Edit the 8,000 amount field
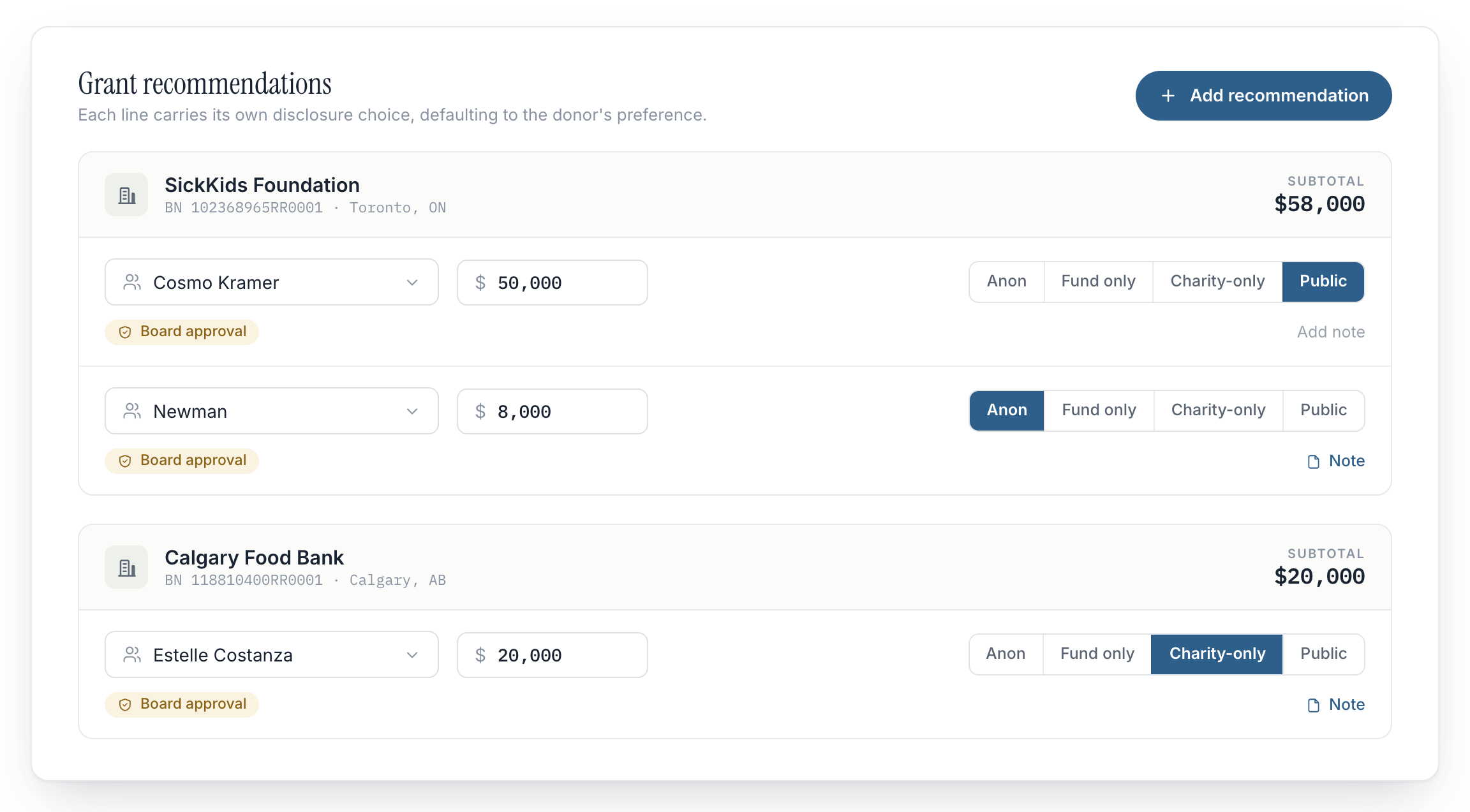Screen dimensions: 1470x812 553,411
